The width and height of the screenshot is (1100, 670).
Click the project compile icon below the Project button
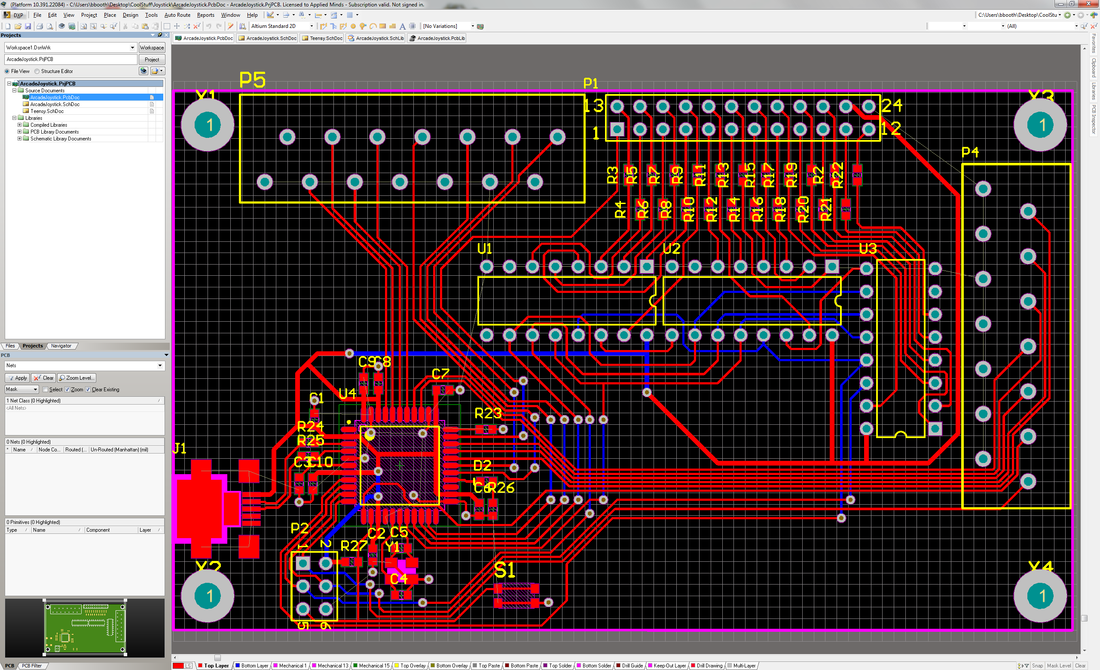[144, 71]
